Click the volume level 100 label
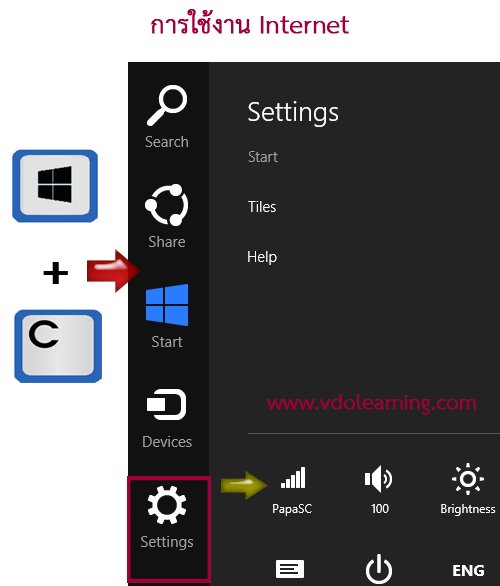 tap(380, 509)
